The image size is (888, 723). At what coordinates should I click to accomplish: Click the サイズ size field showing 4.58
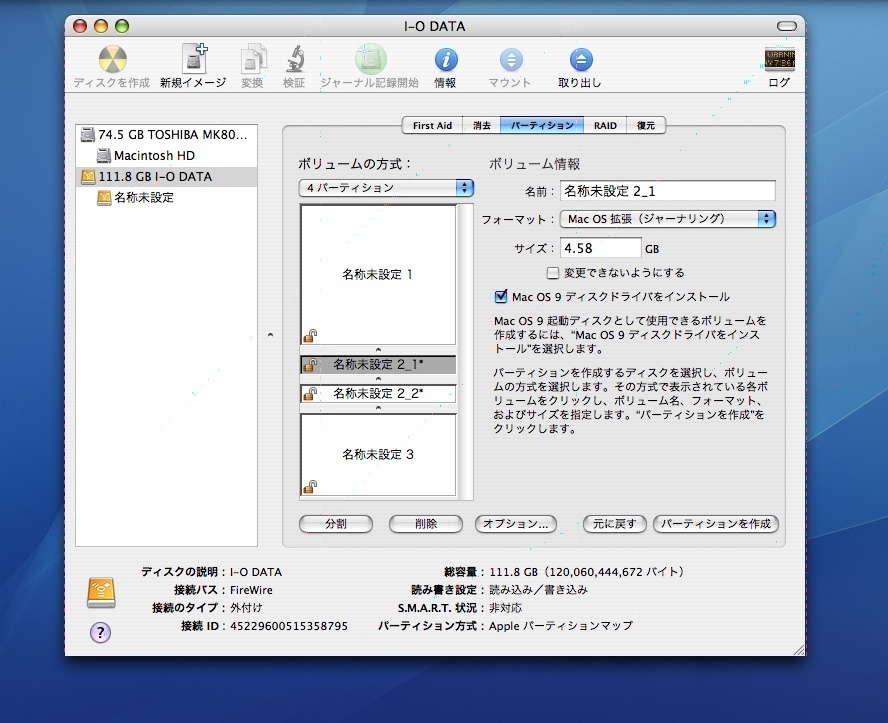tap(600, 248)
